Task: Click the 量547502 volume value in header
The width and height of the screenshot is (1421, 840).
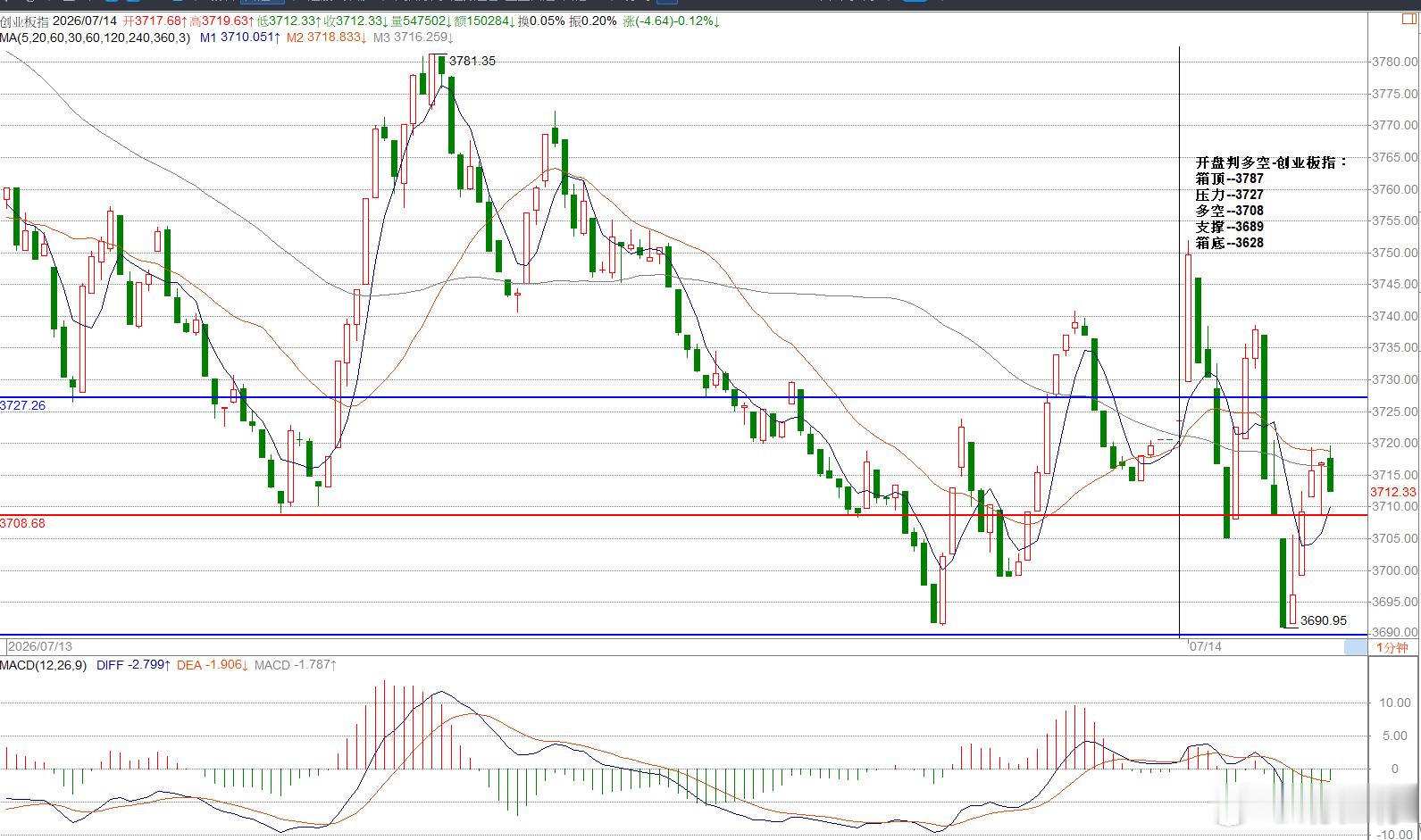Action: (422, 21)
